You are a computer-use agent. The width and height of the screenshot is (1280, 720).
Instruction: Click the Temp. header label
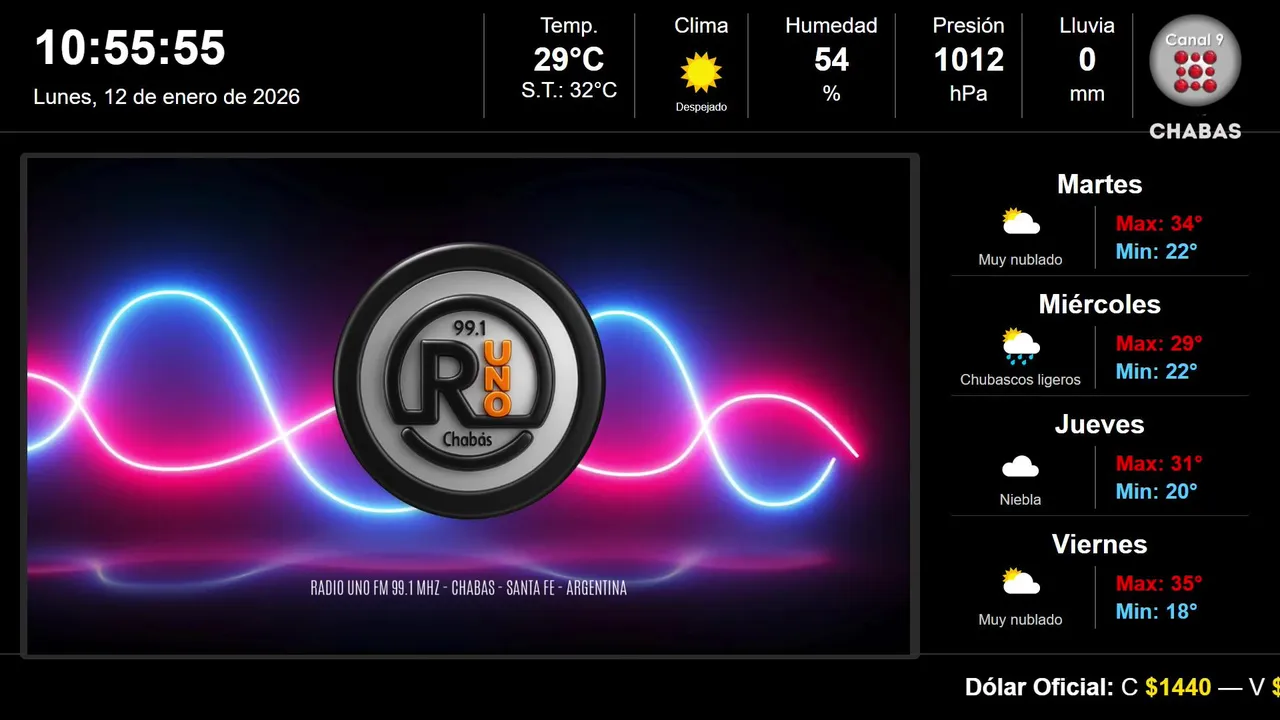click(569, 26)
